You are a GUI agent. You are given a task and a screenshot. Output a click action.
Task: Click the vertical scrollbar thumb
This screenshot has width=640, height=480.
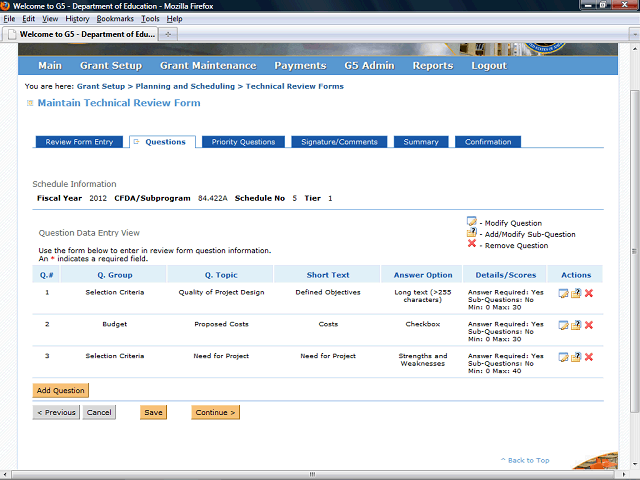click(634, 251)
